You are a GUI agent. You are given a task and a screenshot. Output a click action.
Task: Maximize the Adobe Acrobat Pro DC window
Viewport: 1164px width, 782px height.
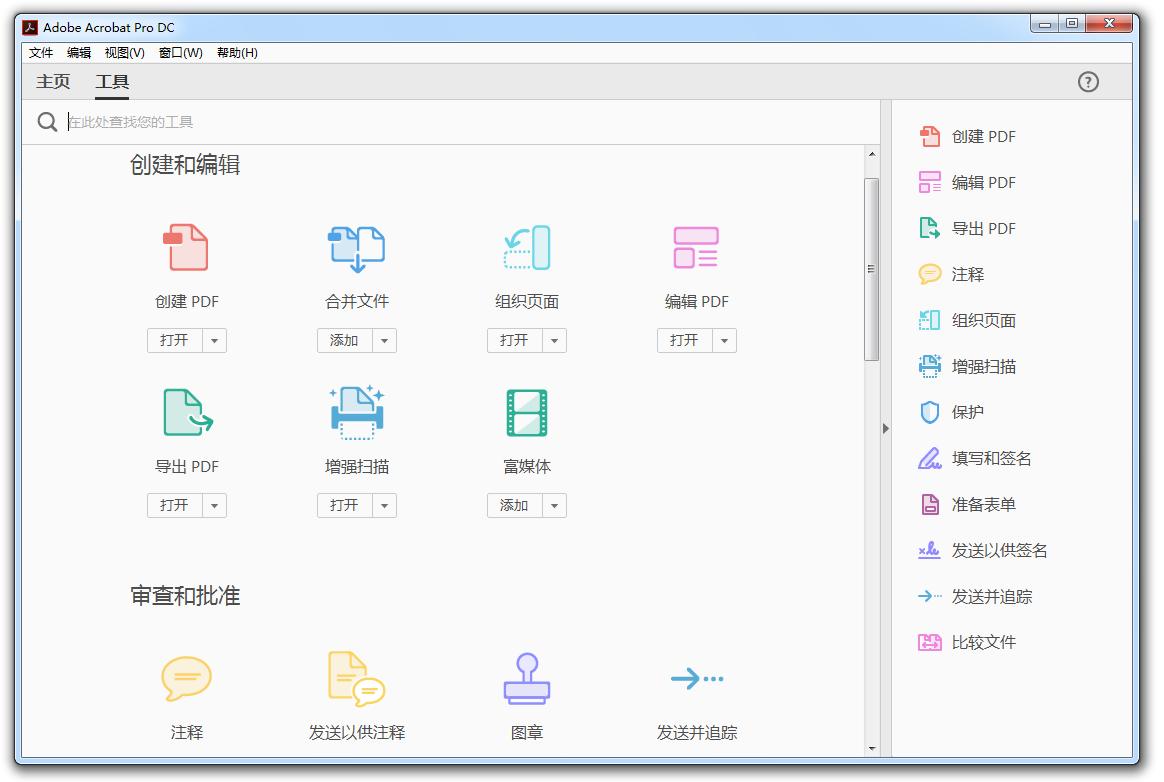coord(1071,24)
